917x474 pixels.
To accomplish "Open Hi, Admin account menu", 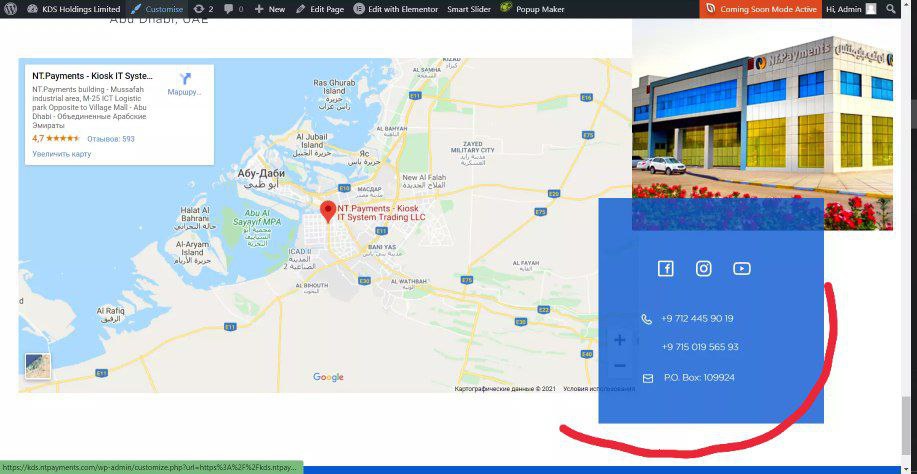I will pos(851,9).
